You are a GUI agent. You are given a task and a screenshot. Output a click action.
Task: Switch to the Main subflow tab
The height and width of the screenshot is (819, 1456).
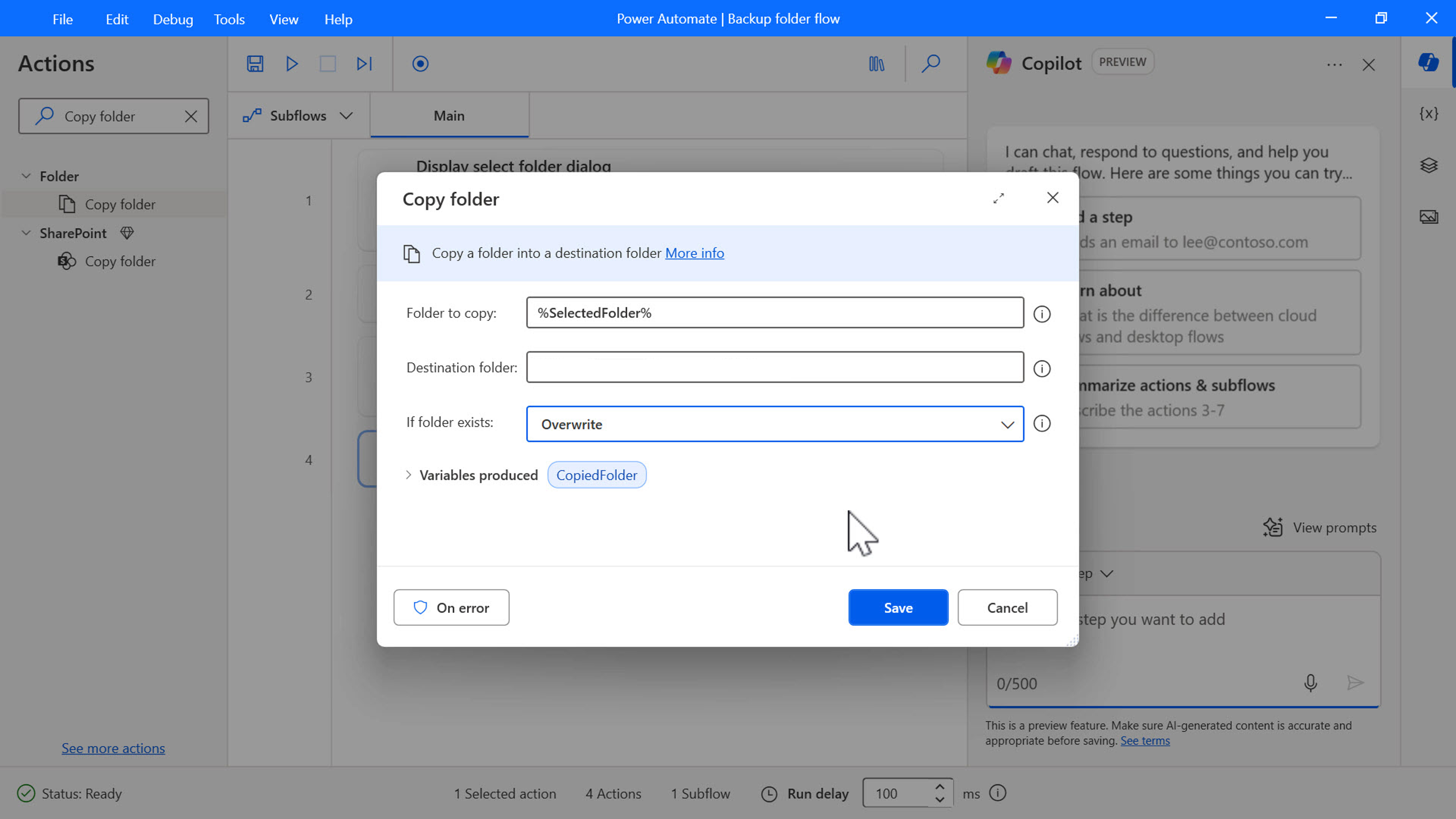click(x=449, y=115)
